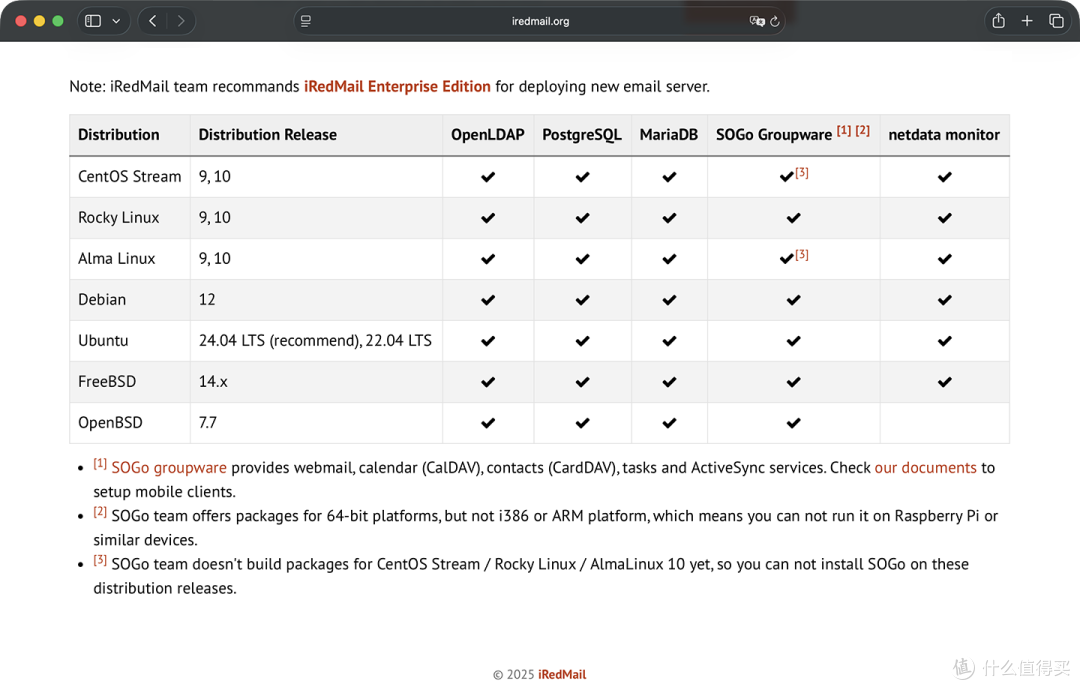Click the '14.x' release cell
Image resolution: width=1080 pixels, height=690 pixels.
point(316,381)
